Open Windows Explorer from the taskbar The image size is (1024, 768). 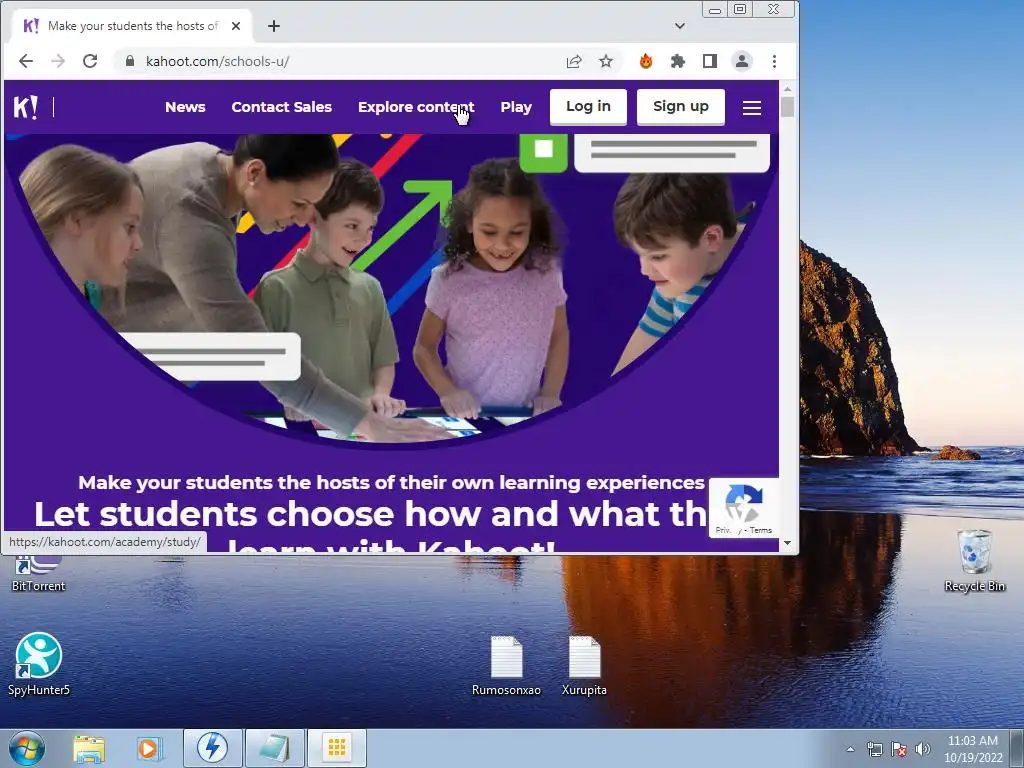coord(89,748)
